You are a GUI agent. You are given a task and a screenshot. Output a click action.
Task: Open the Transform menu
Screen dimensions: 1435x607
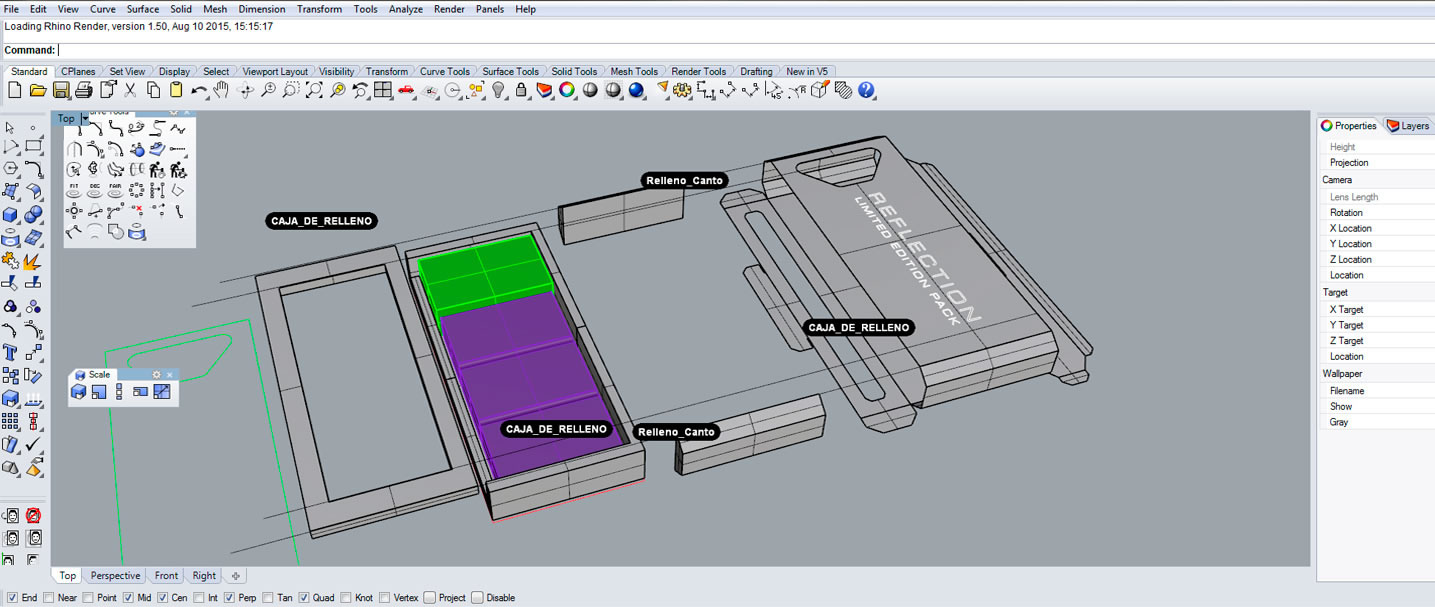[x=319, y=9]
